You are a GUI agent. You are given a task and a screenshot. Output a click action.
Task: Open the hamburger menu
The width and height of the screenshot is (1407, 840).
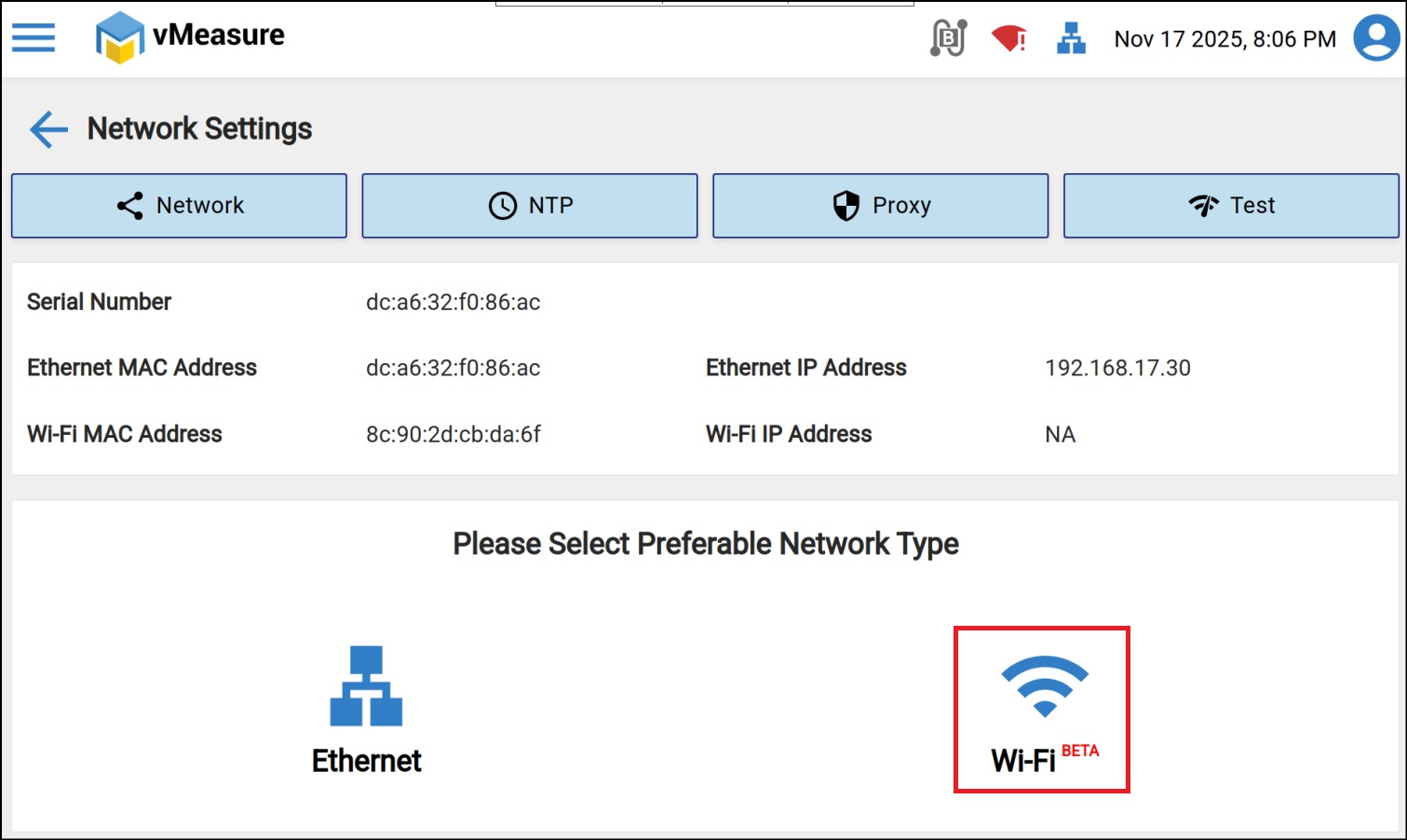click(34, 38)
